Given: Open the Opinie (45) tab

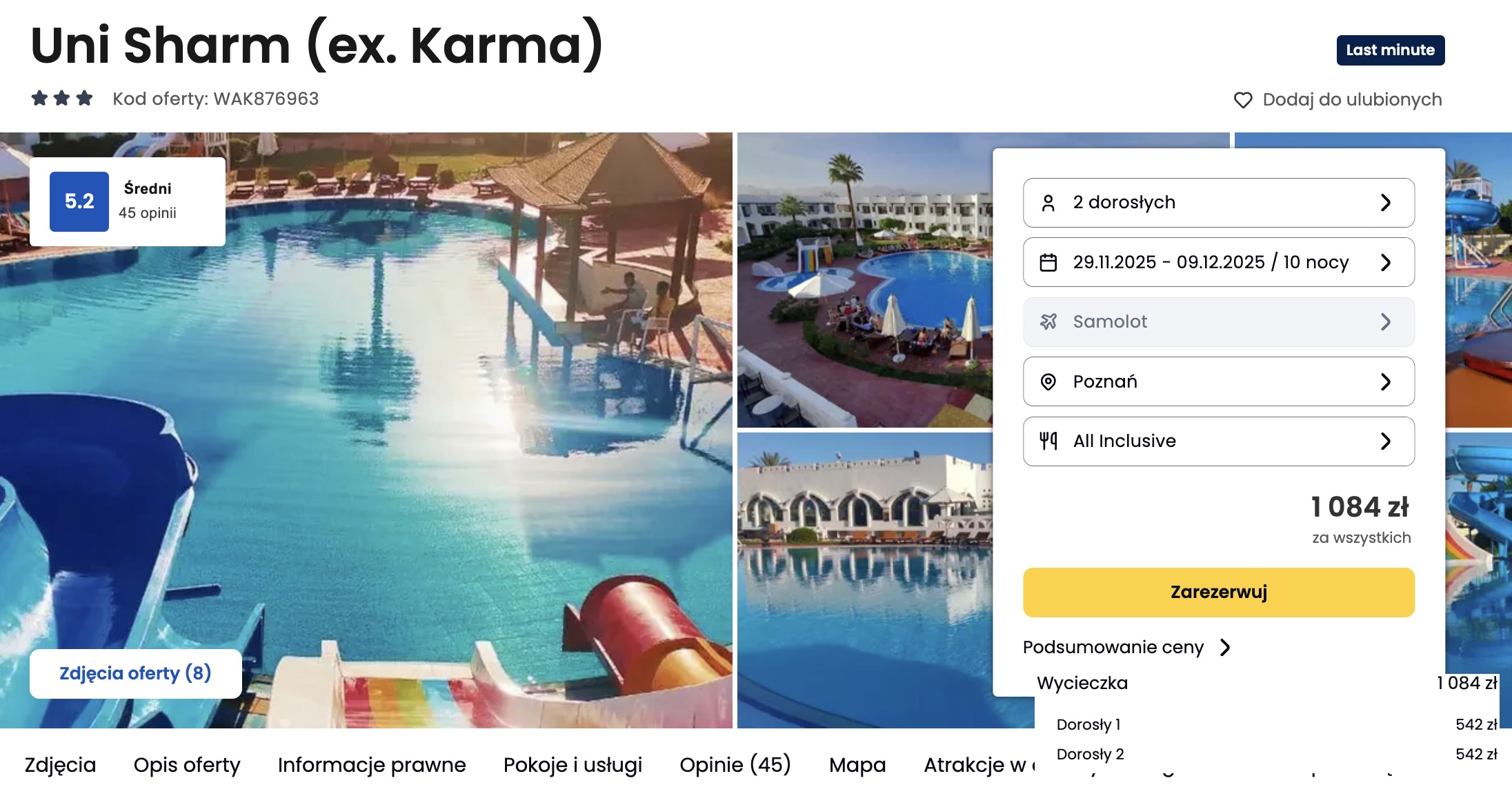Looking at the screenshot, I should coord(735,764).
